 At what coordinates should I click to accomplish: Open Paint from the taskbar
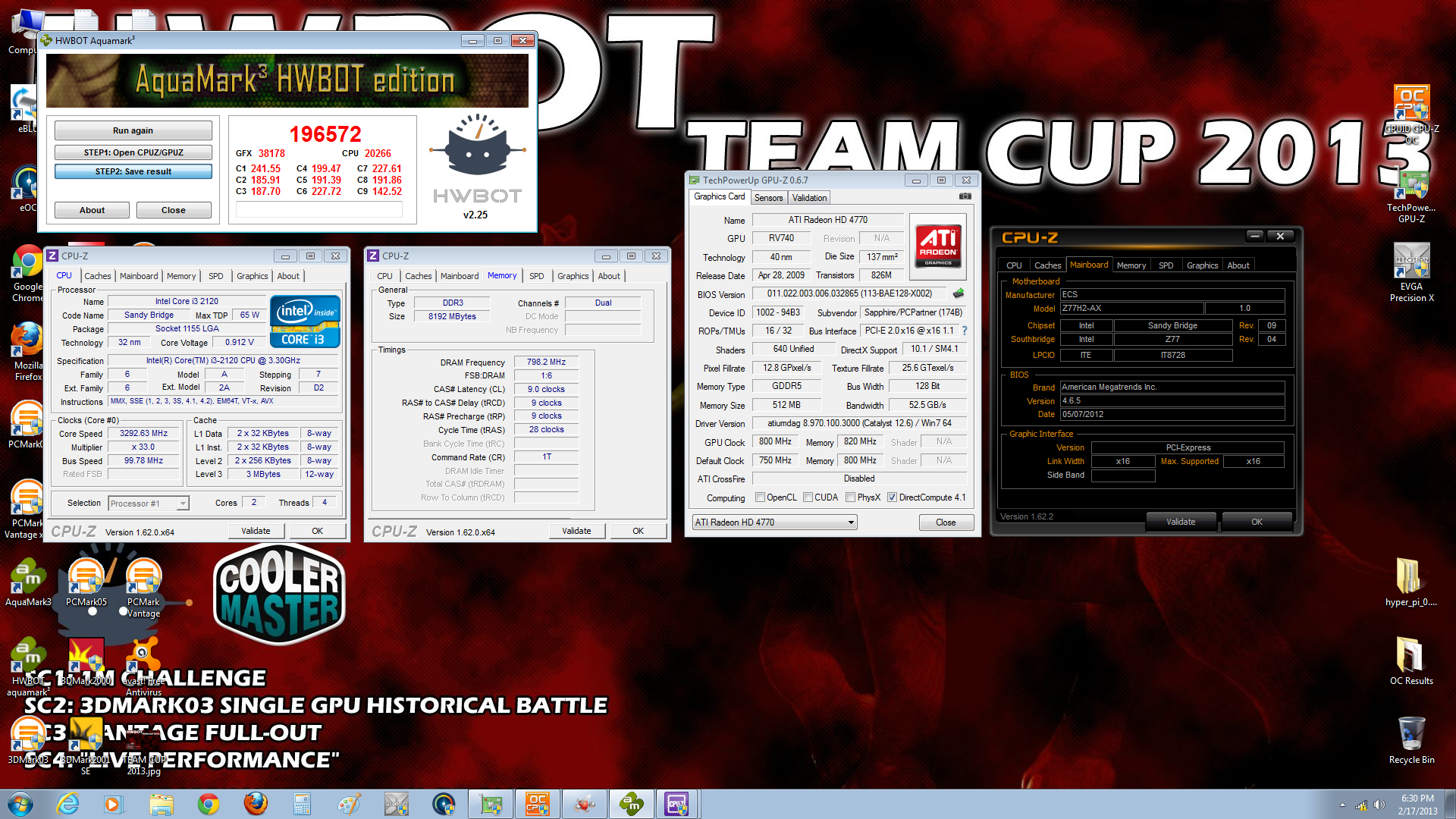[x=349, y=804]
